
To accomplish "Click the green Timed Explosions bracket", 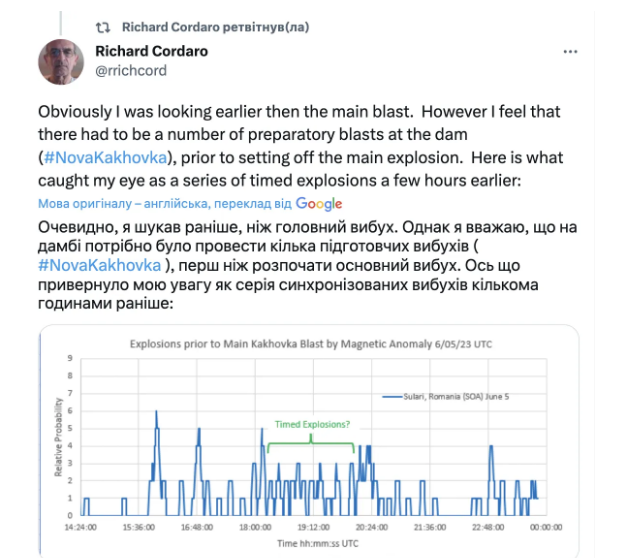I will [x=310, y=441].
